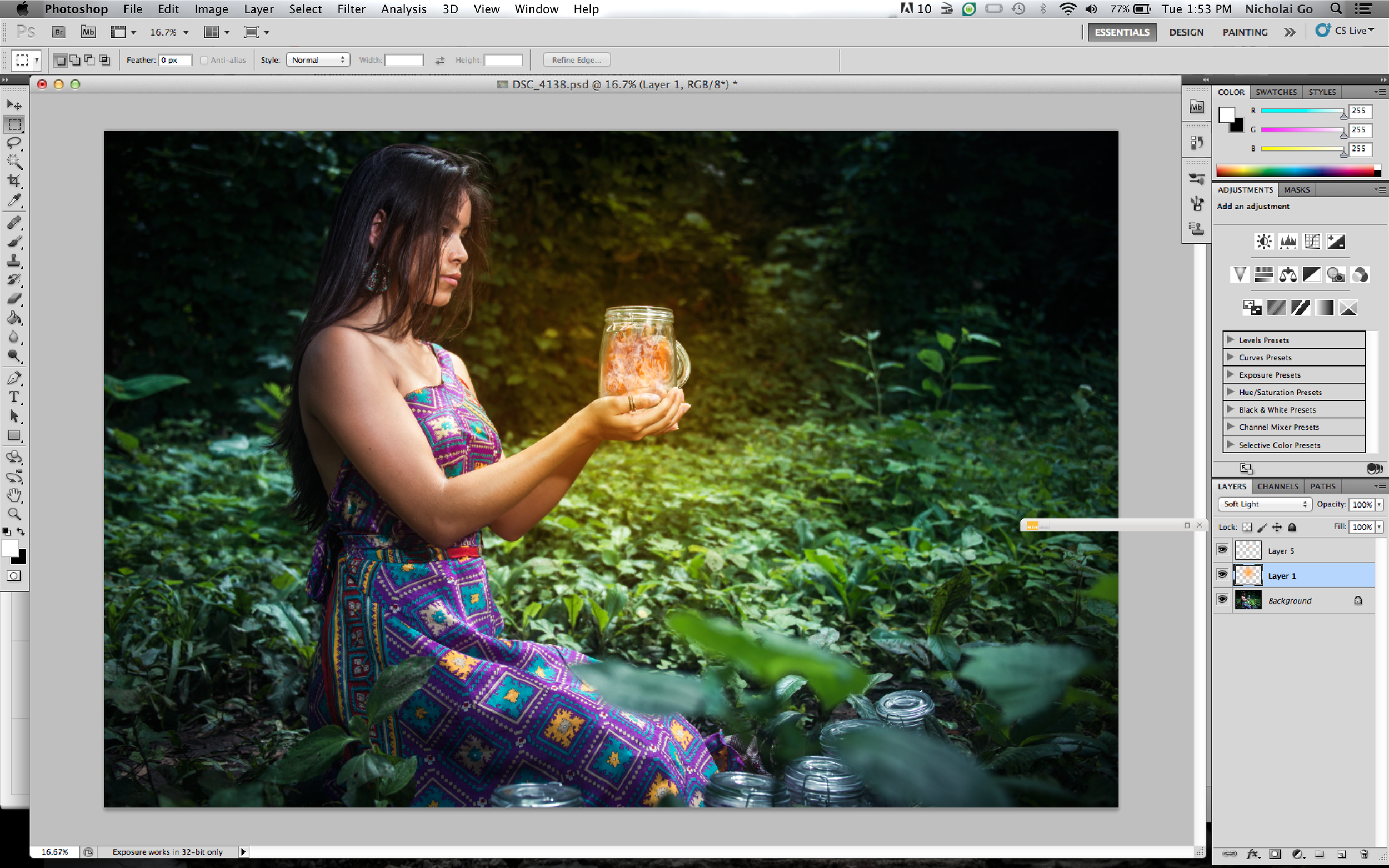Select the Paint Bucket tool
Screen dimensions: 1389x868
(14, 318)
